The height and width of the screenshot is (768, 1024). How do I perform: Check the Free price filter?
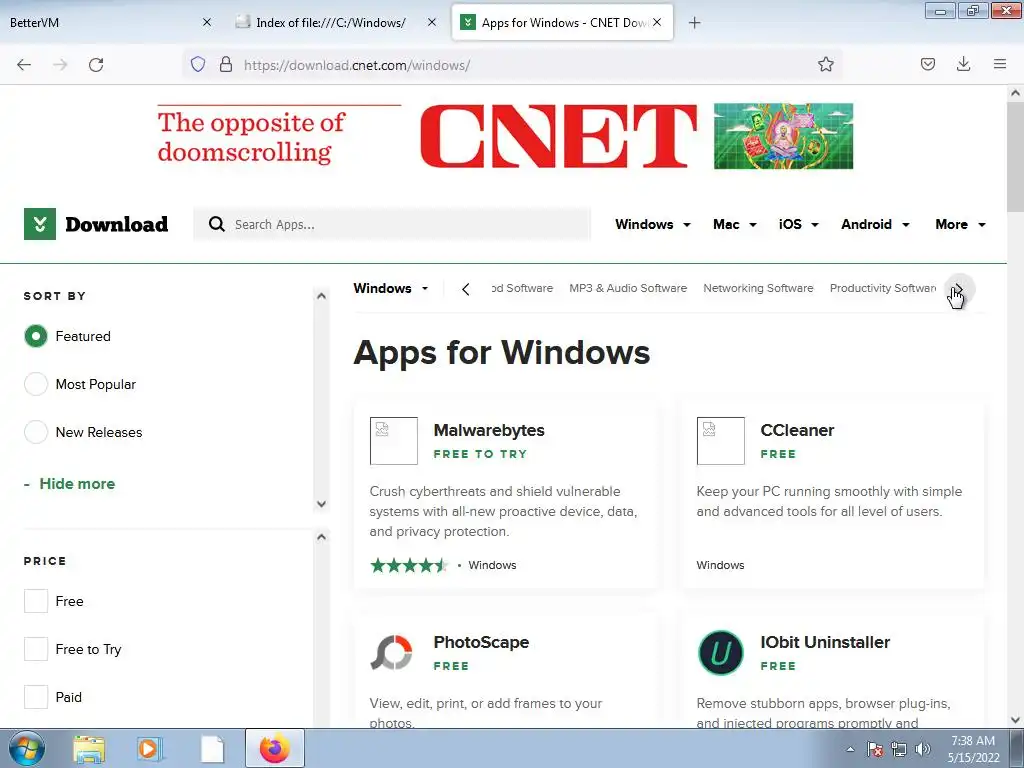click(36, 601)
